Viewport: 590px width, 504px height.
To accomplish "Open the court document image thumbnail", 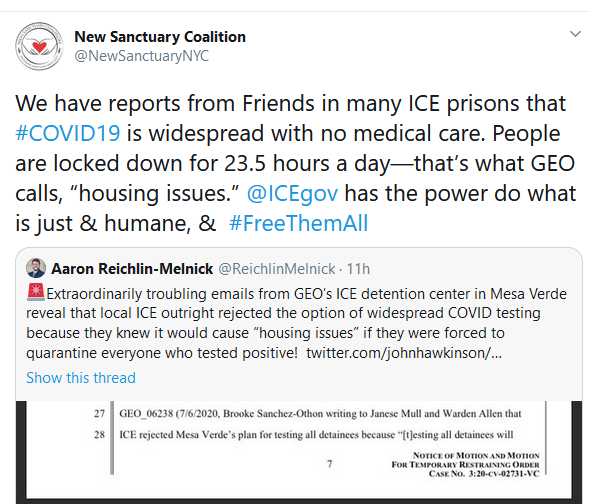I will coord(299,452).
